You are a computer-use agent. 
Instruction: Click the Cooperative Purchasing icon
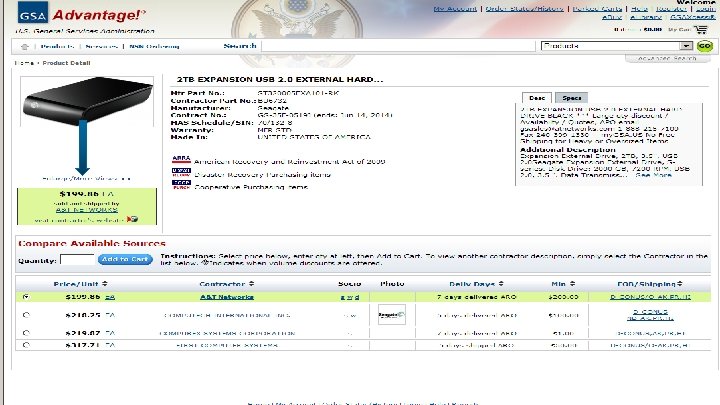tap(181, 185)
